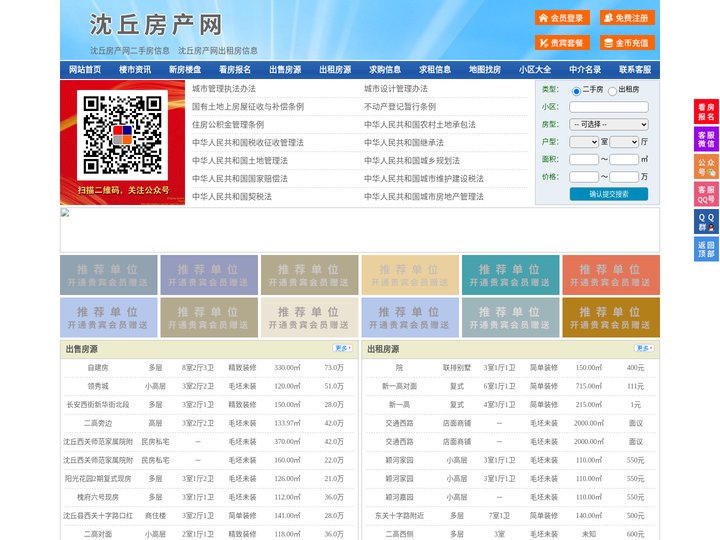Open the 阳光花园2期复式现房 sale listing

click(98, 478)
